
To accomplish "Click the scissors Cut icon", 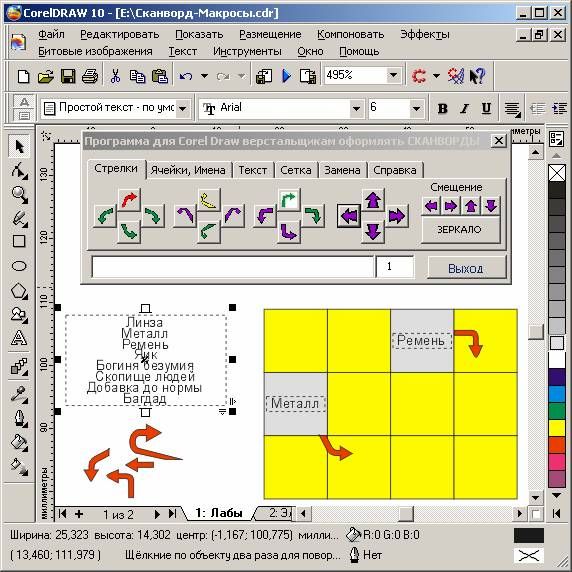I will (115, 76).
